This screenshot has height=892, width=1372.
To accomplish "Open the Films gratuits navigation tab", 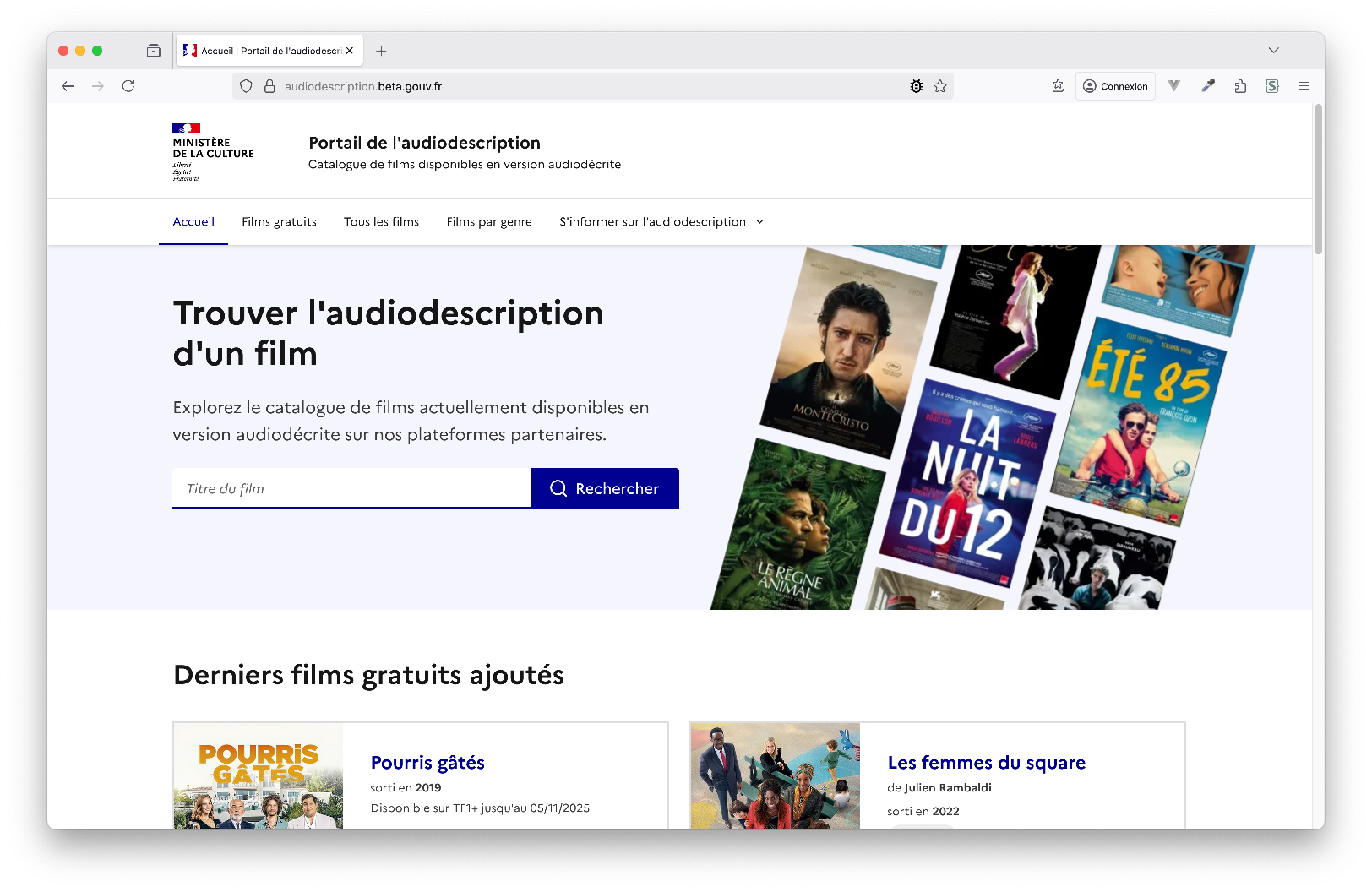I will (x=279, y=222).
